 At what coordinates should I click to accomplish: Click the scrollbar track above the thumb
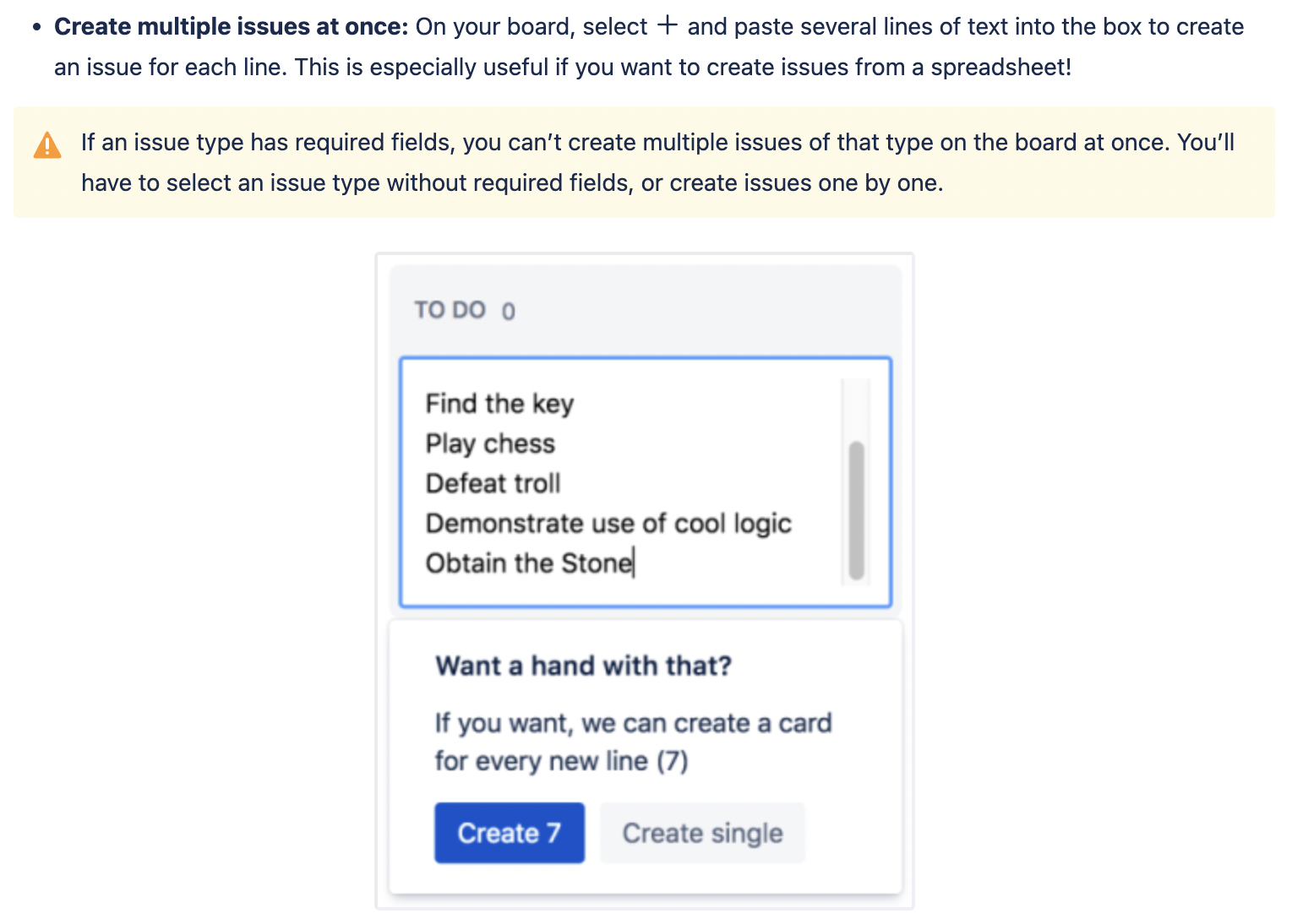tap(856, 410)
